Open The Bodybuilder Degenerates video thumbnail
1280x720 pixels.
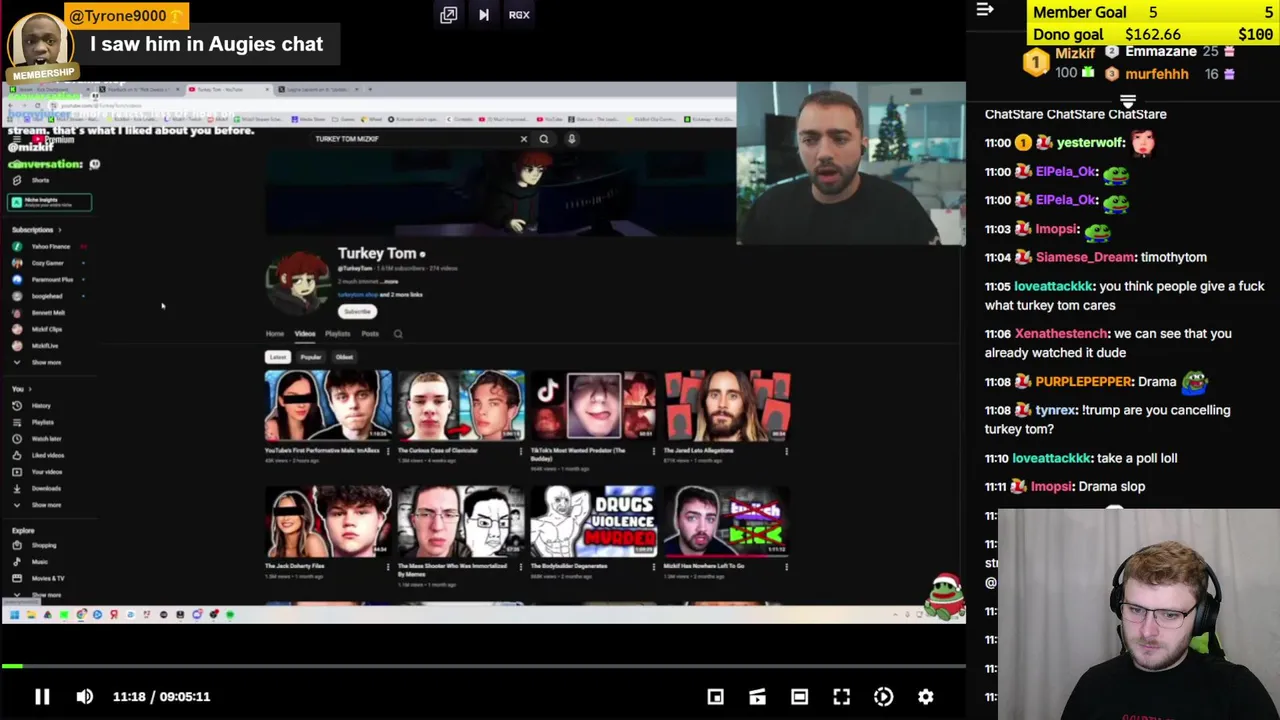coord(594,521)
